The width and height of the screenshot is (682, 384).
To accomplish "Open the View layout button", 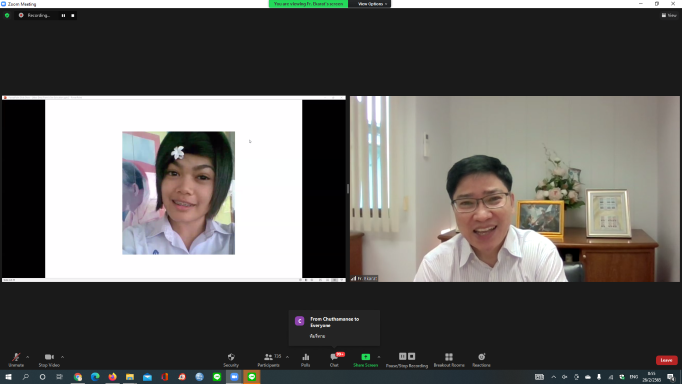I will [x=669, y=15].
